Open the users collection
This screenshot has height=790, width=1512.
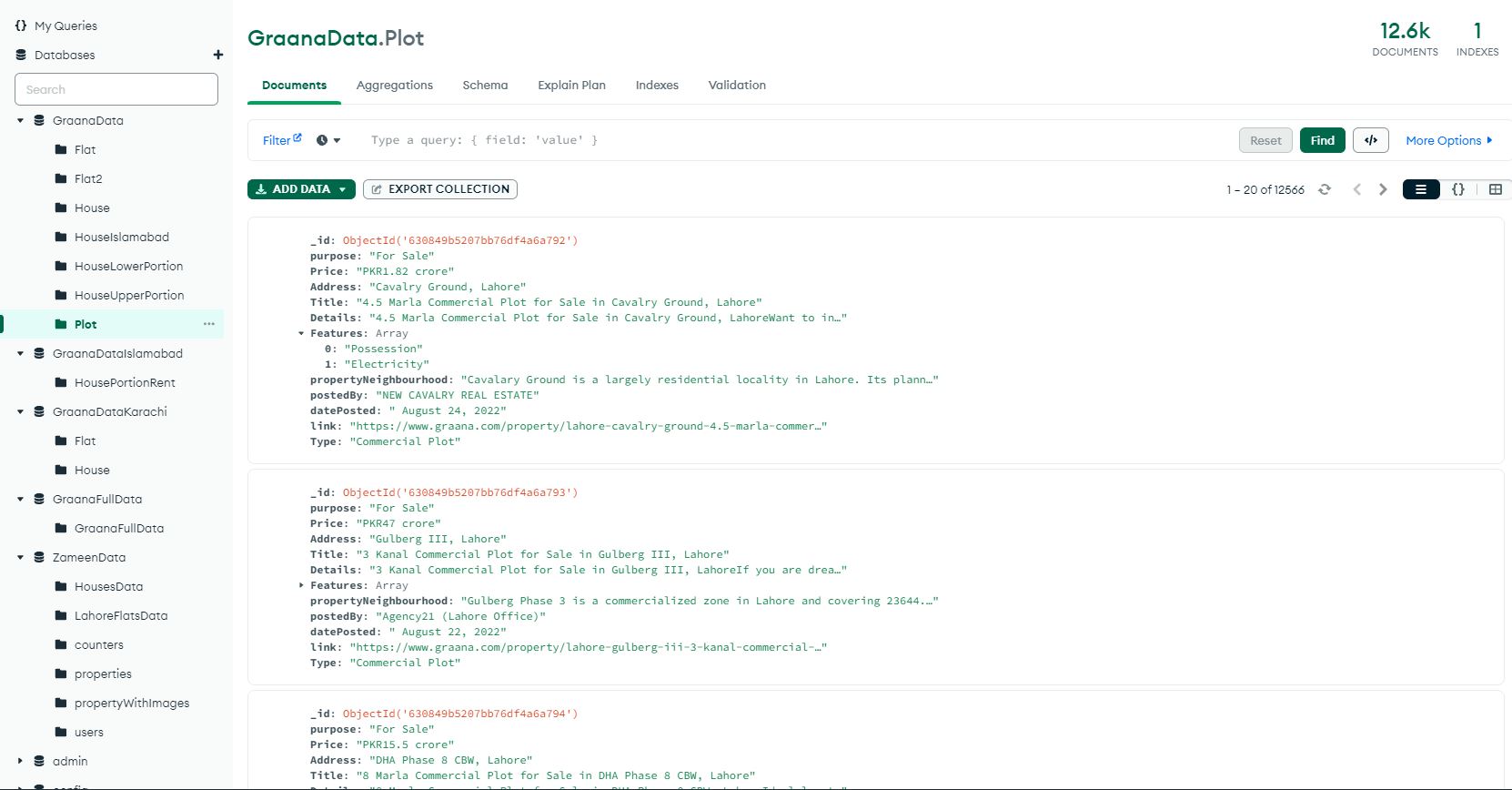tap(89, 732)
